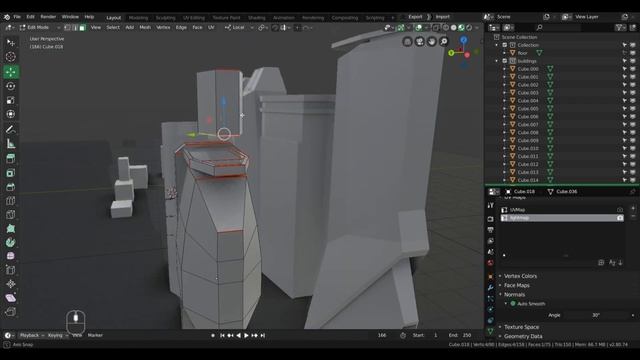Select the Transform tool
Viewport: 640px width, 360px height.
point(11,114)
